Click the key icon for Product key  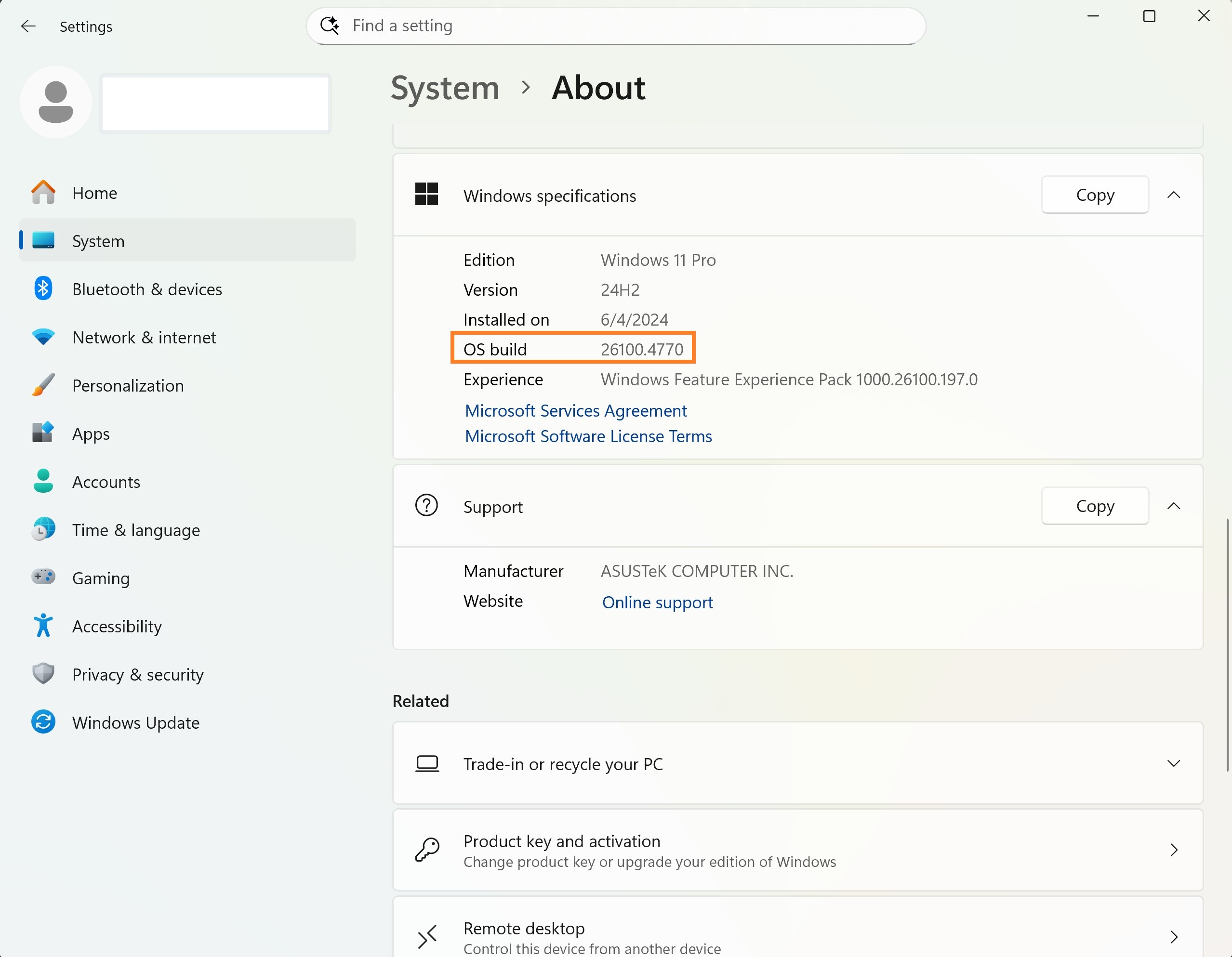(427, 849)
